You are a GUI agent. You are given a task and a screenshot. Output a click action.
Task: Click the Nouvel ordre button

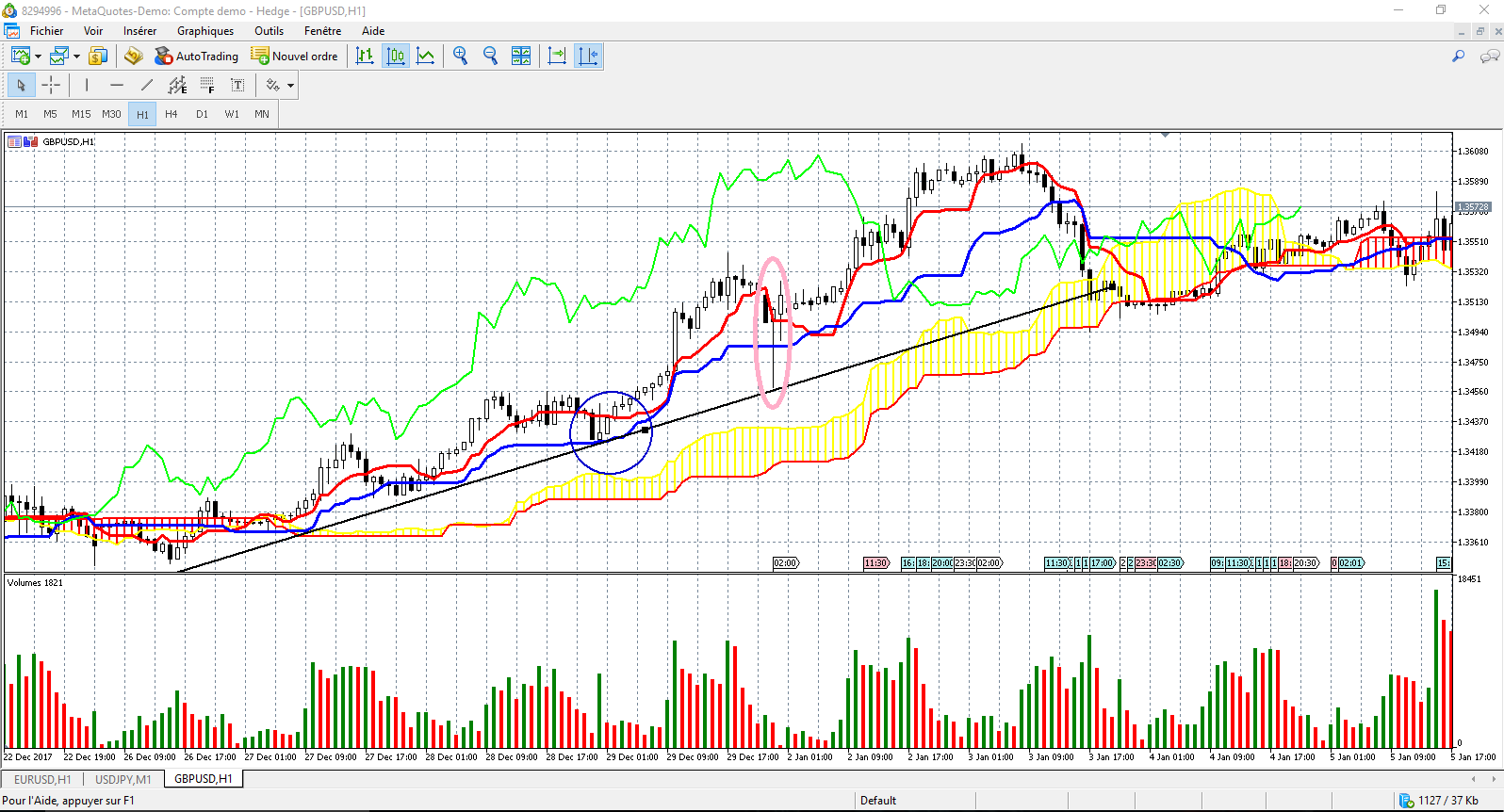point(294,57)
